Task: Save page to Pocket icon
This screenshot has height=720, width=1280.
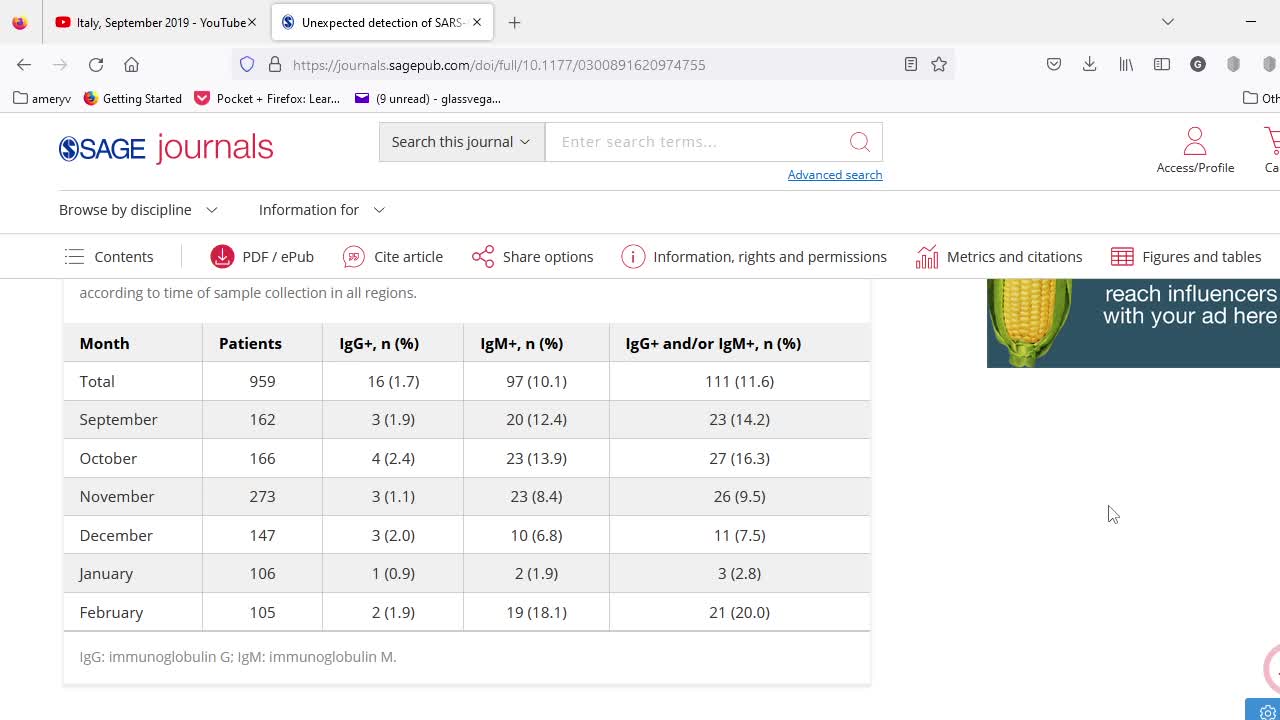Action: click(x=1054, y=64)
